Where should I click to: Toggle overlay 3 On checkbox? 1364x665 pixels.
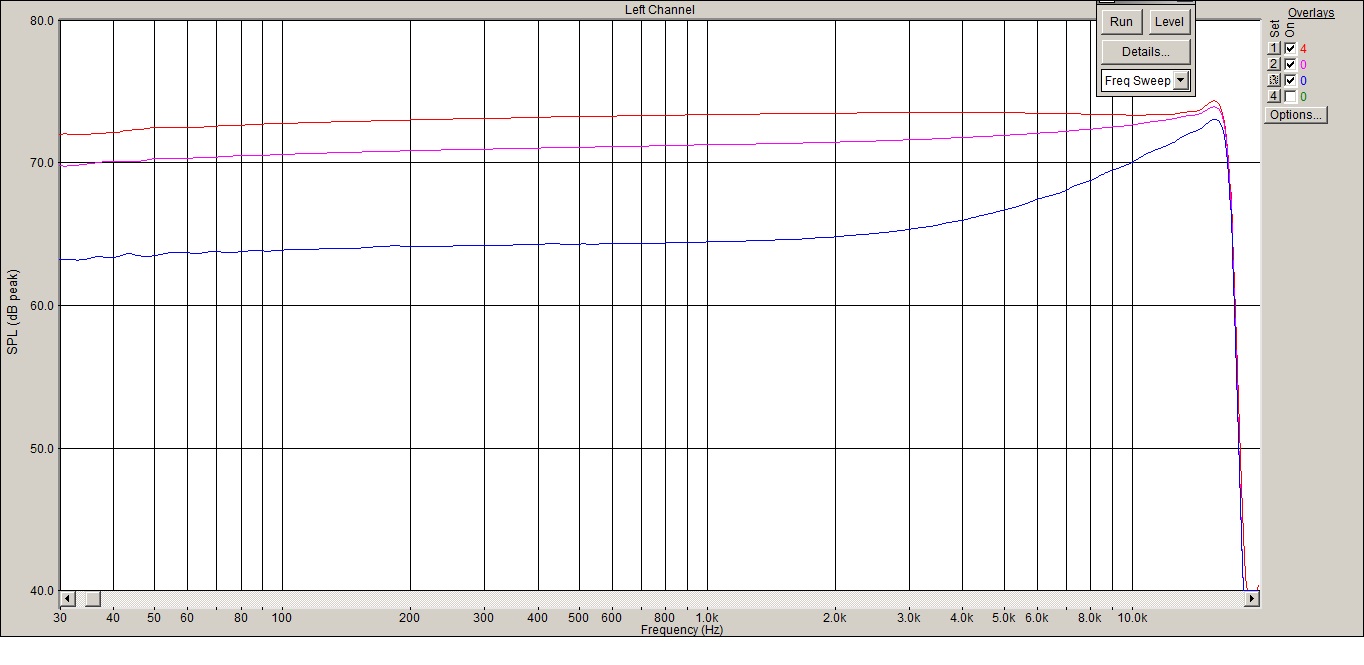(x=1290, y=80)
